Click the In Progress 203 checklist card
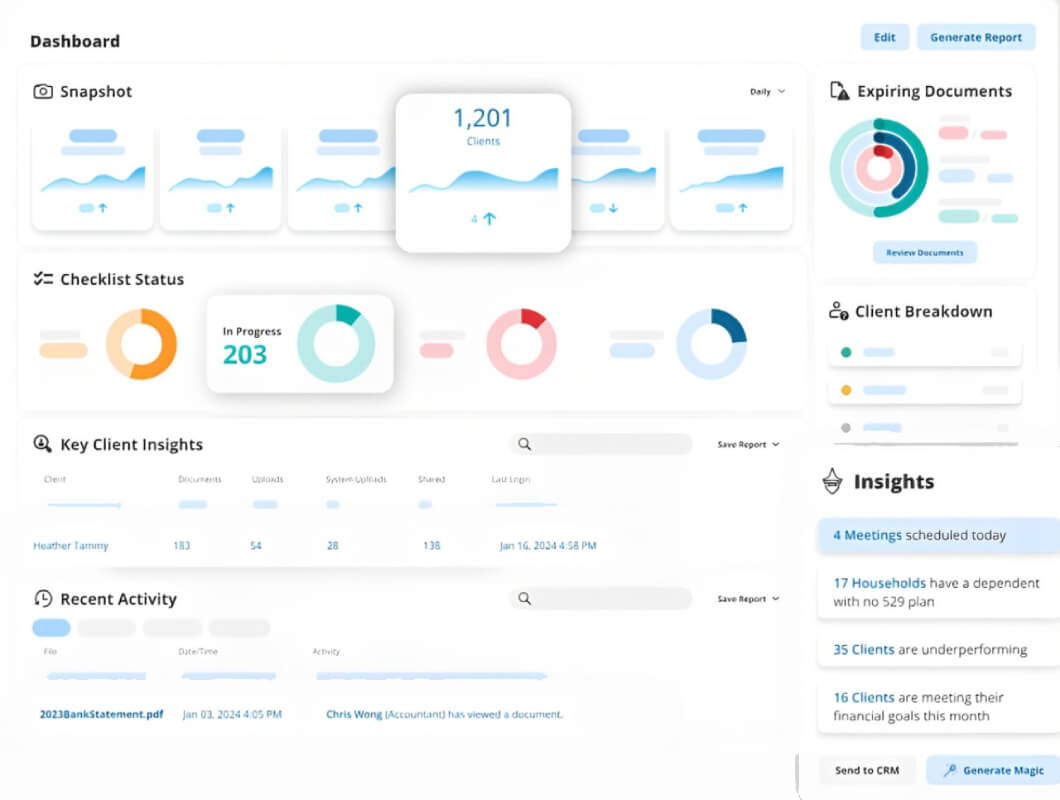 point(299,344)
